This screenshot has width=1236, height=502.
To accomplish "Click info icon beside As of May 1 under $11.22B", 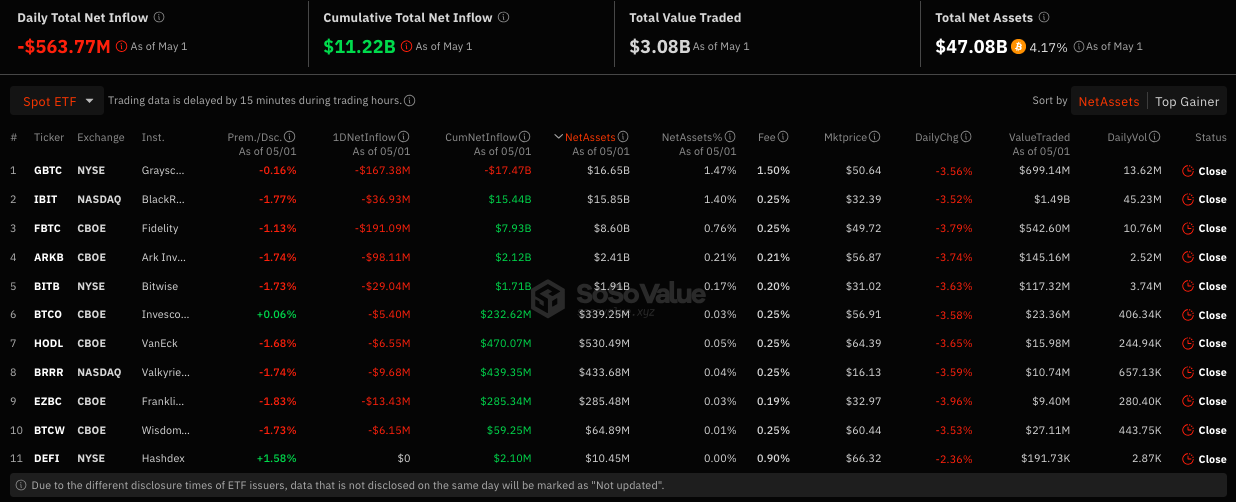I will [x=406, y=46].
